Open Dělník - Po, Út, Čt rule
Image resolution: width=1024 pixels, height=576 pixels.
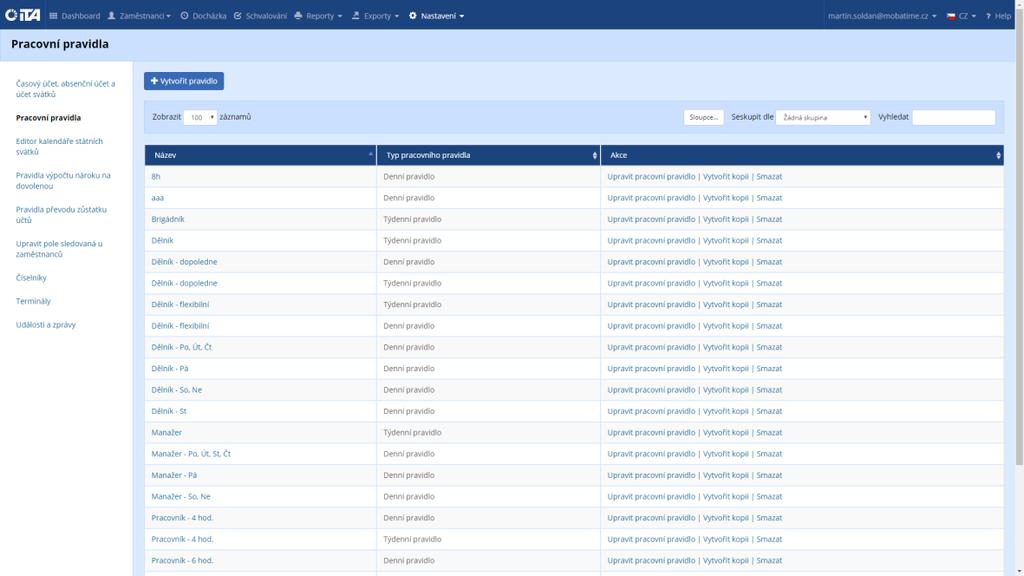tap(182, 347)
